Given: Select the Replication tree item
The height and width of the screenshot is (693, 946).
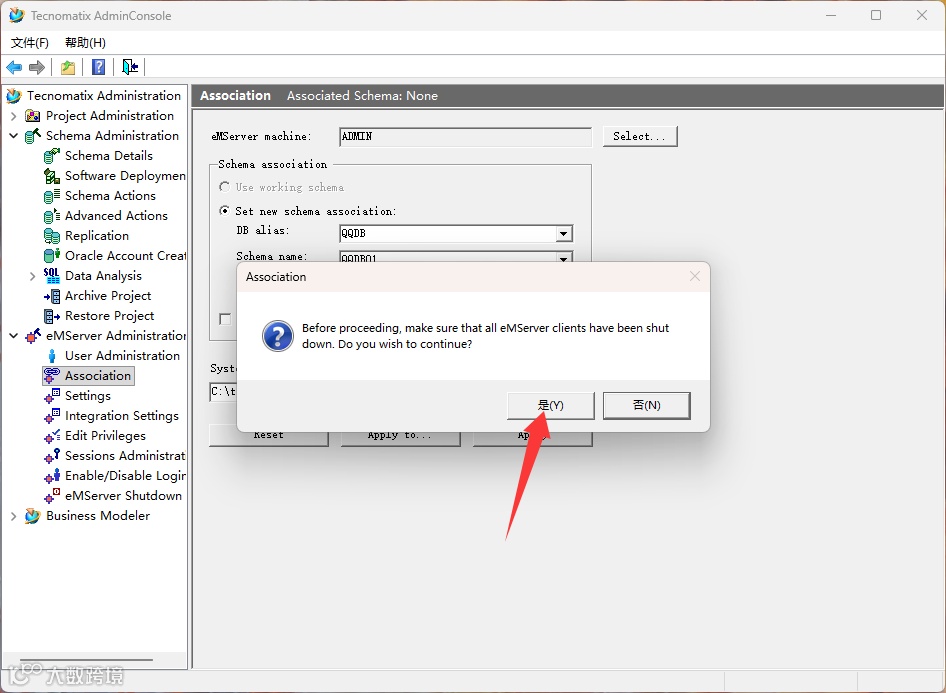Looking at the screenshot, I should pyautogui.click(x=97, y=236).
